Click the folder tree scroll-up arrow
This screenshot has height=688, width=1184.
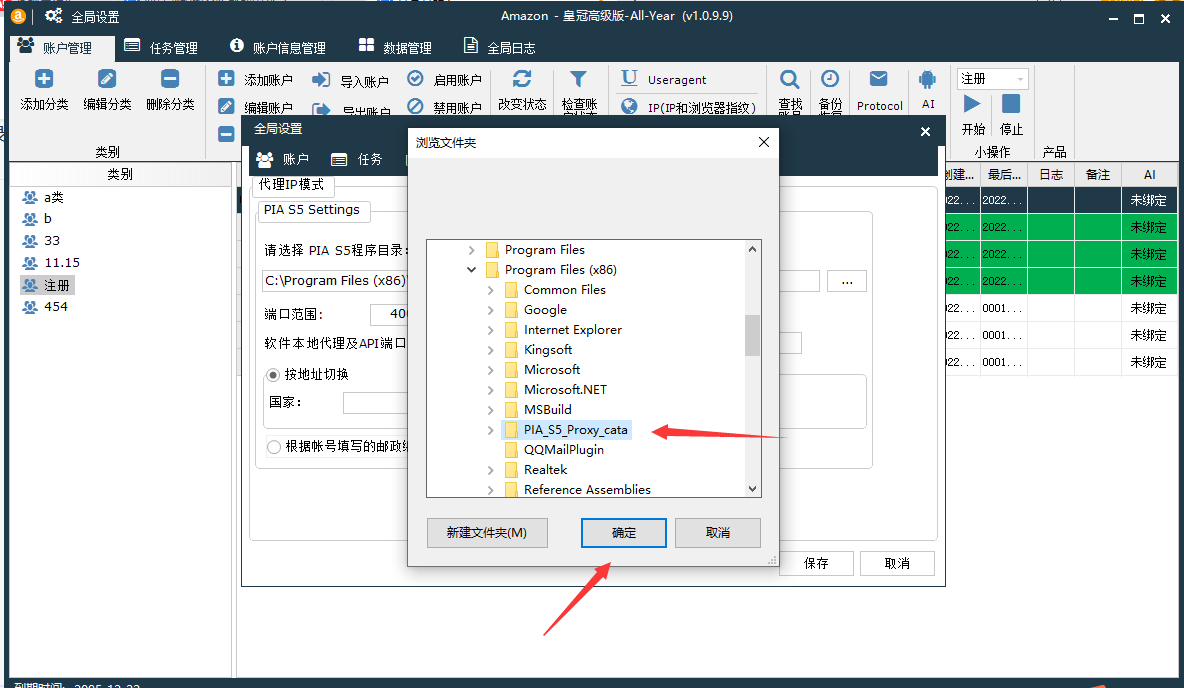[x=752, y=249]
